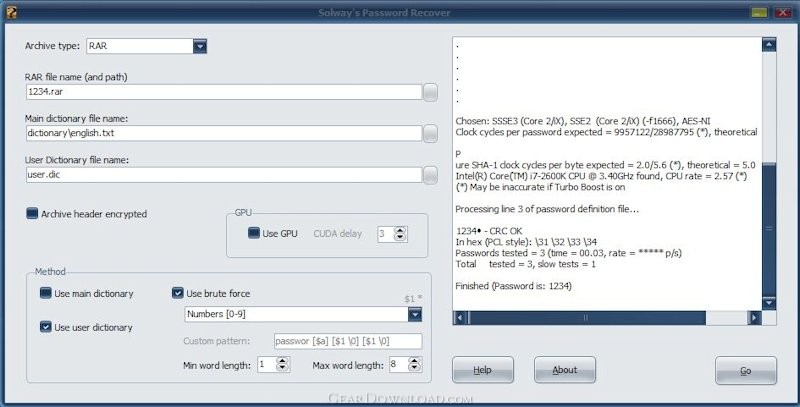
Task: Edit the main dictionary file name field
Action: (x=223, y=134)
